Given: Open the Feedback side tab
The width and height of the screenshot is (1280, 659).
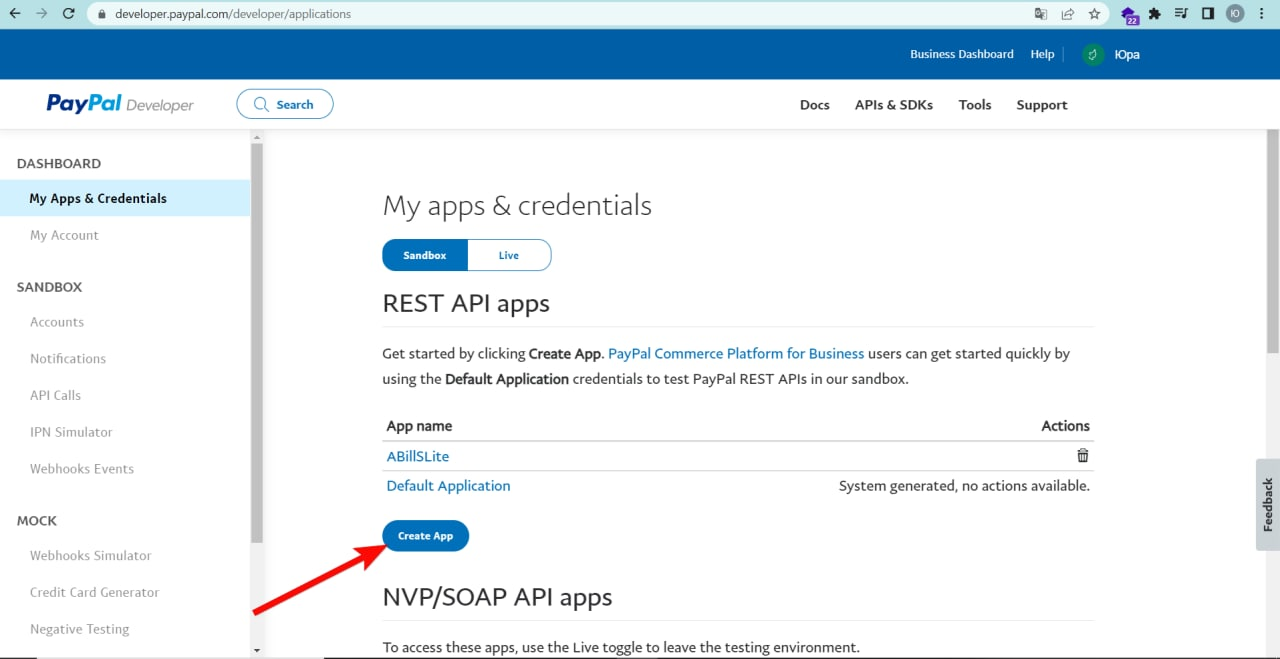Looking at the screenshot, I should (1267, 504).
